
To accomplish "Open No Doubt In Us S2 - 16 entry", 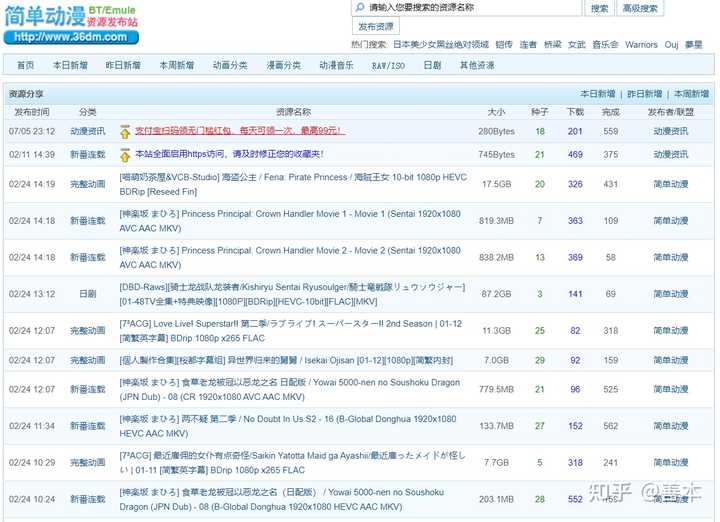I will pos(287,426).
